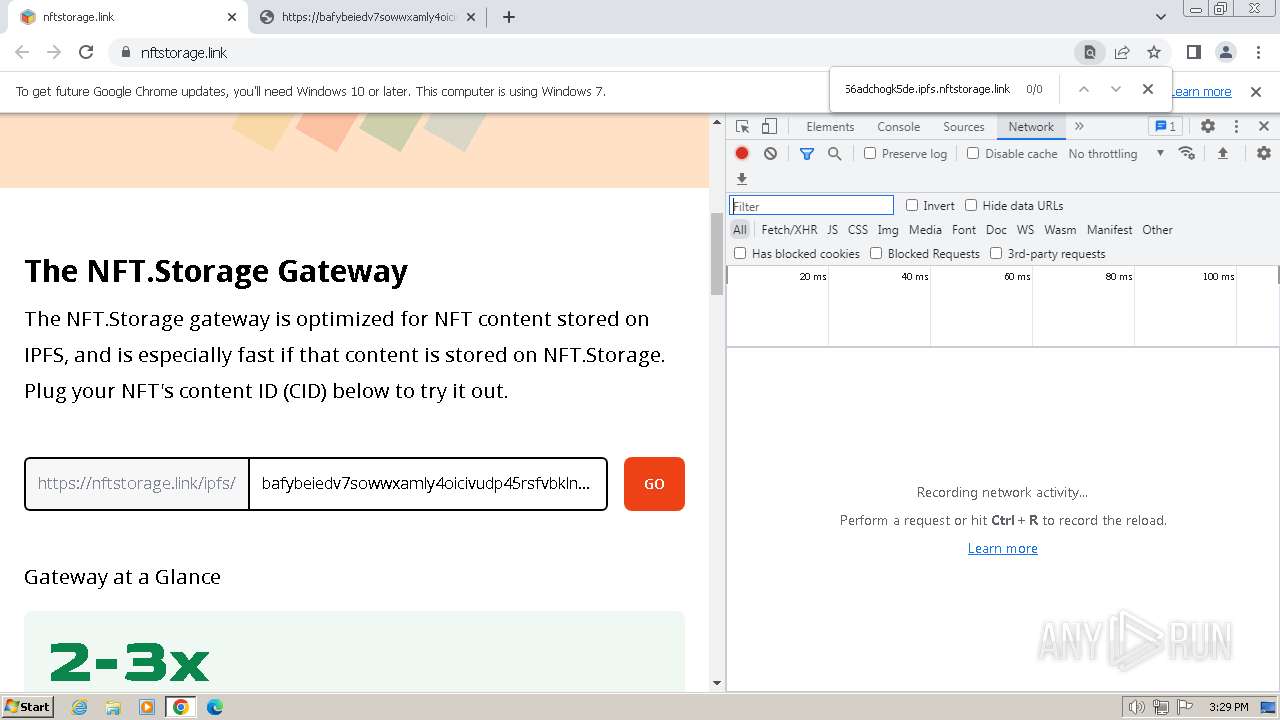Switch to the Elements tab

[x=830, y=127]
